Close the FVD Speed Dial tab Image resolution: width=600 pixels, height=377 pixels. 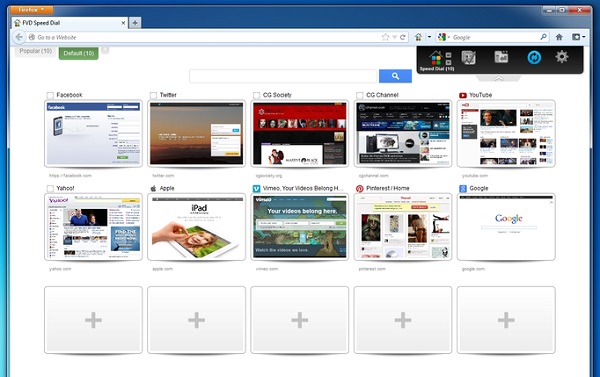123,23
